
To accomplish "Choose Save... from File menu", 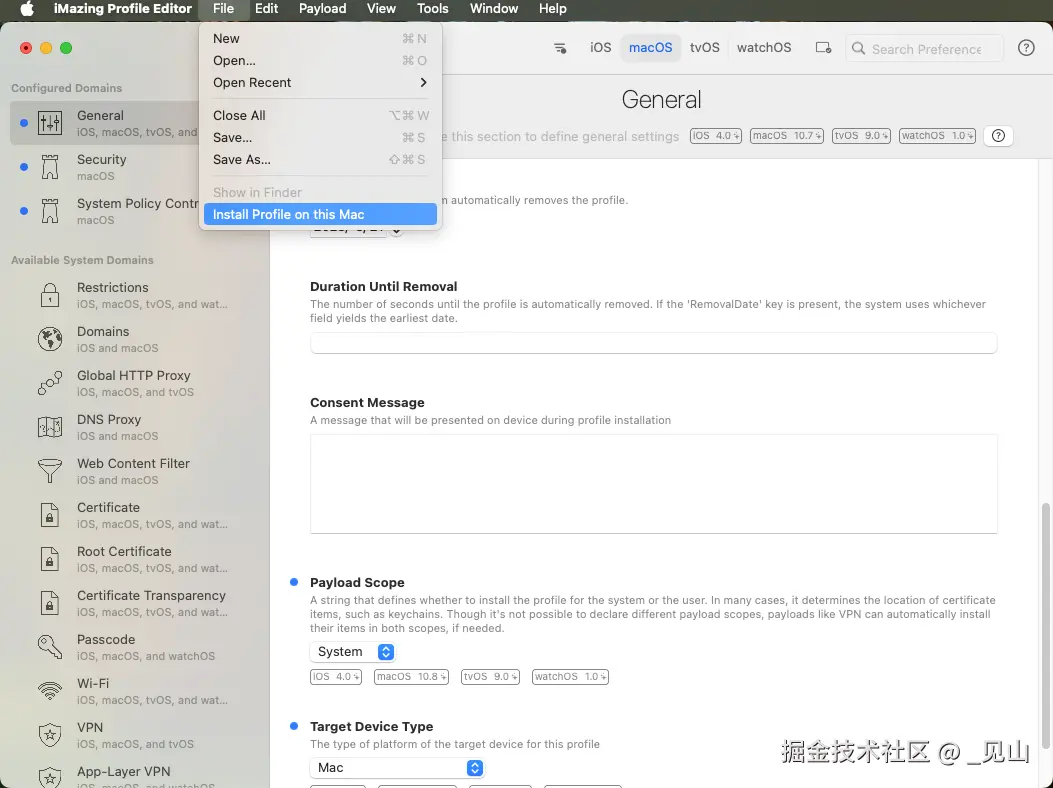I will (x=320, y=138).
